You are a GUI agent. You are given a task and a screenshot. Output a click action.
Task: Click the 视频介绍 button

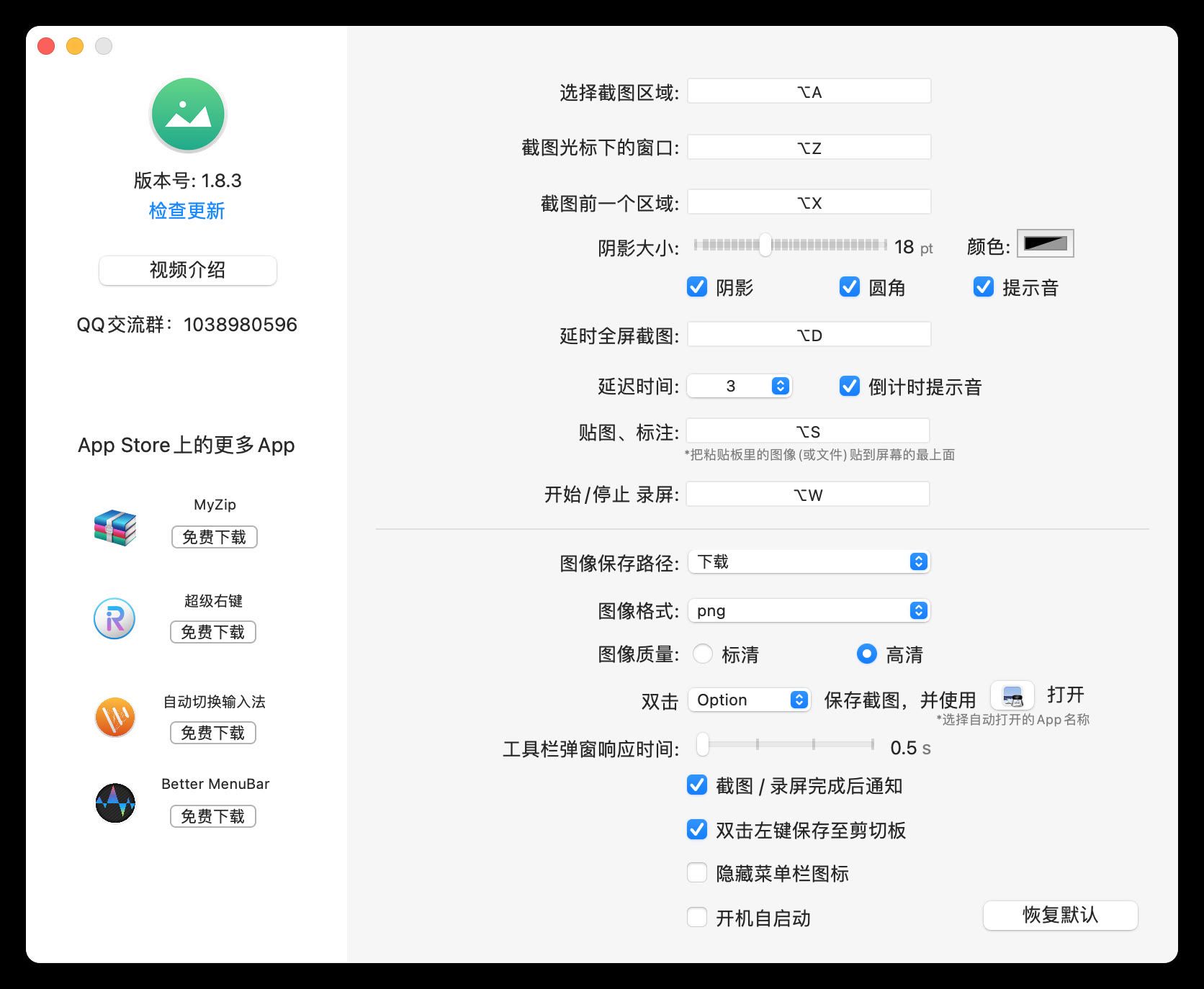pyautogui.click(x=188, y=270)
